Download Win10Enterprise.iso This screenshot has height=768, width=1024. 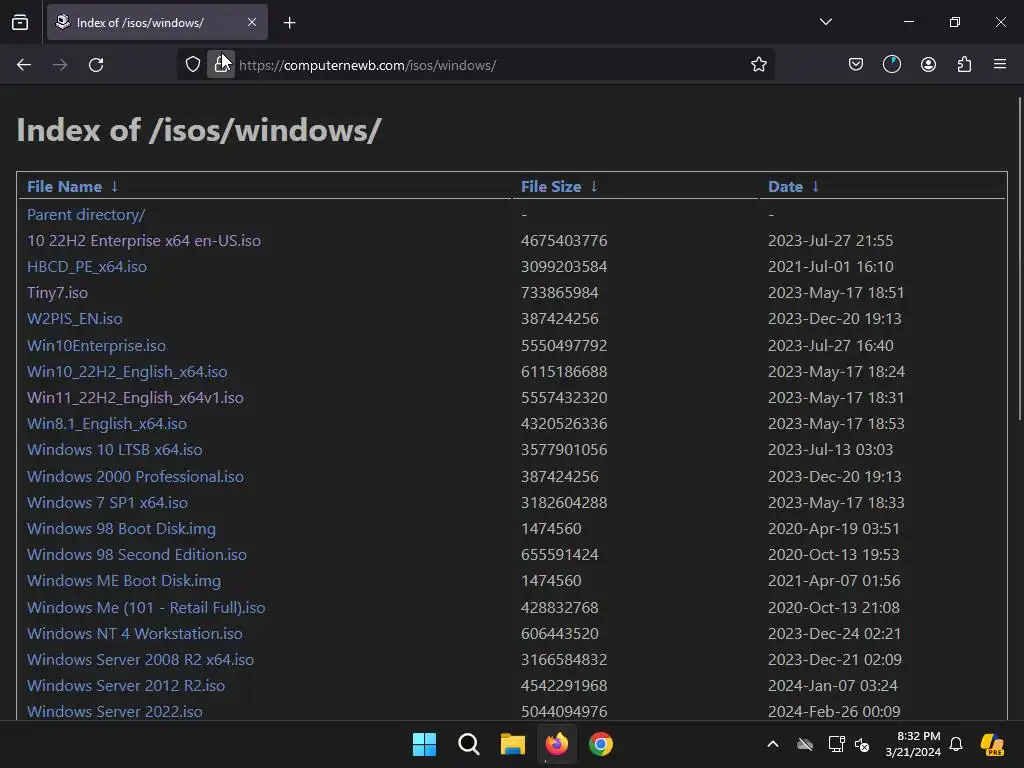[x=96, y=345]
